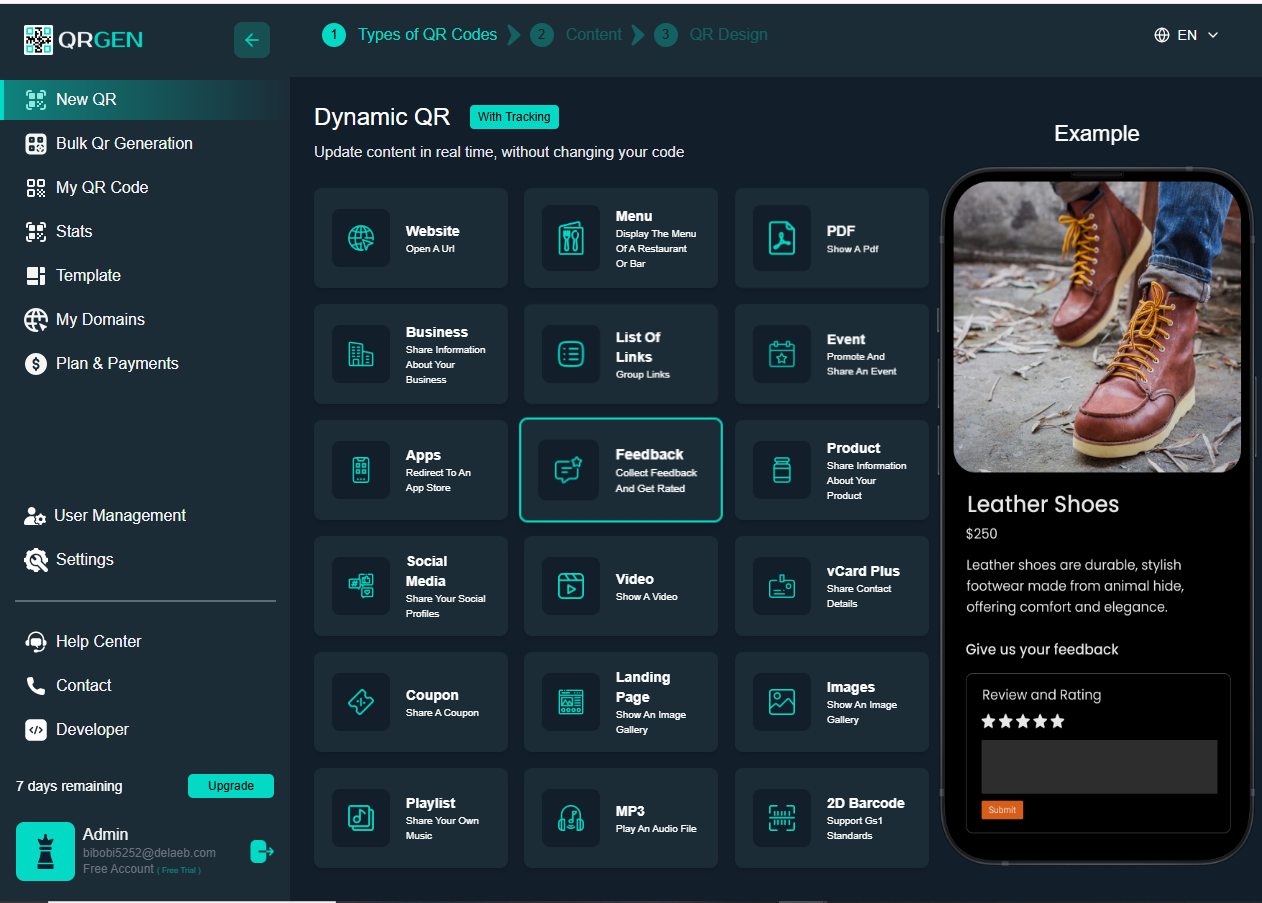Click the Leather Shoes boot image
Screen dimensions: 1262x903
[x=1097, y=325]
